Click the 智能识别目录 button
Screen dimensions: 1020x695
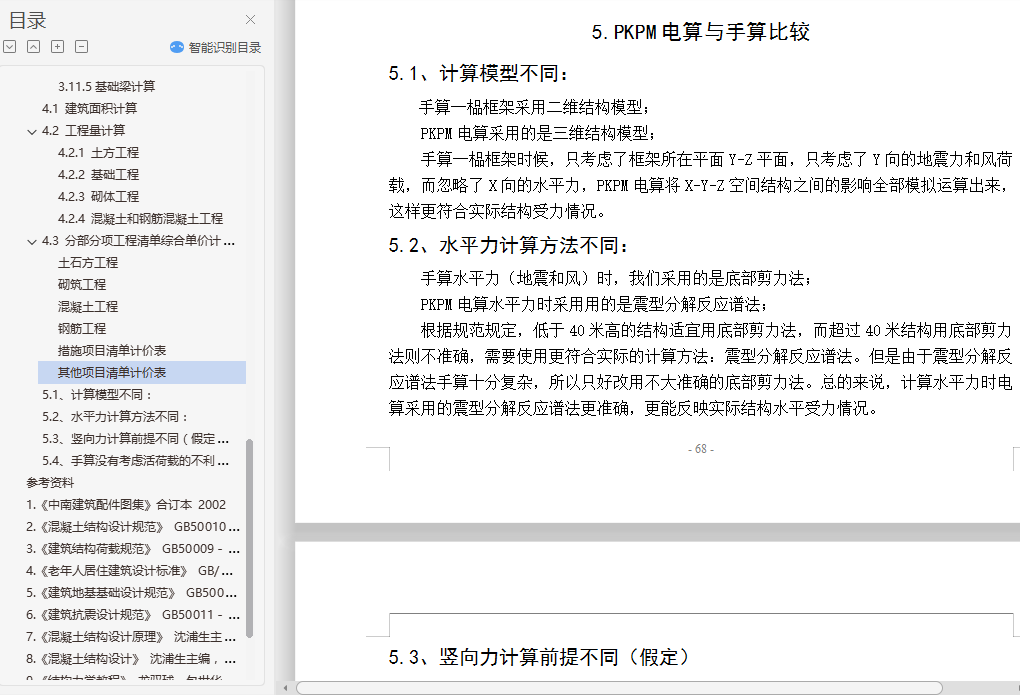click(215, 48)
